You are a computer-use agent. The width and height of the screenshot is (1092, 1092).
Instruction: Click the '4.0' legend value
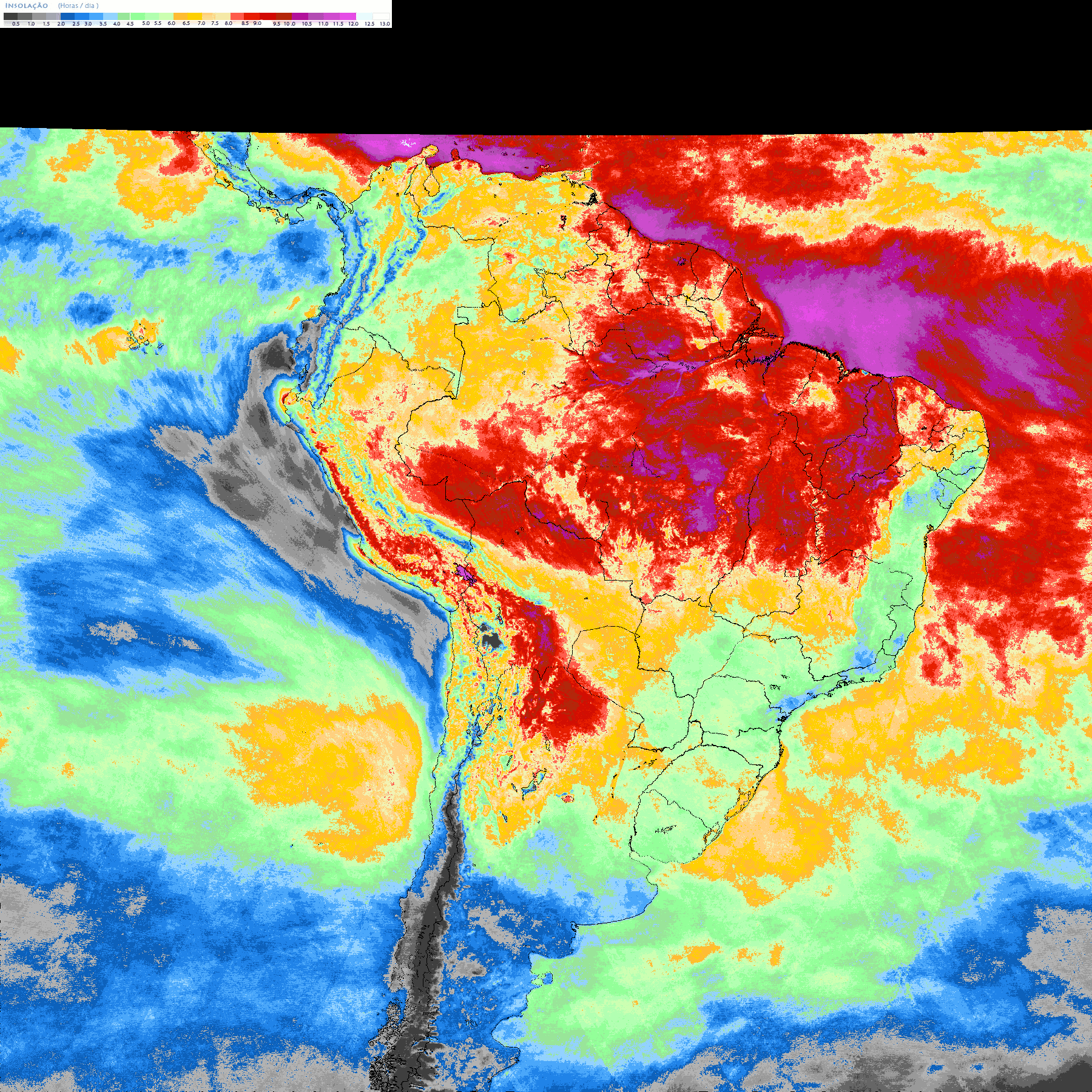click(x=116, y=24)
